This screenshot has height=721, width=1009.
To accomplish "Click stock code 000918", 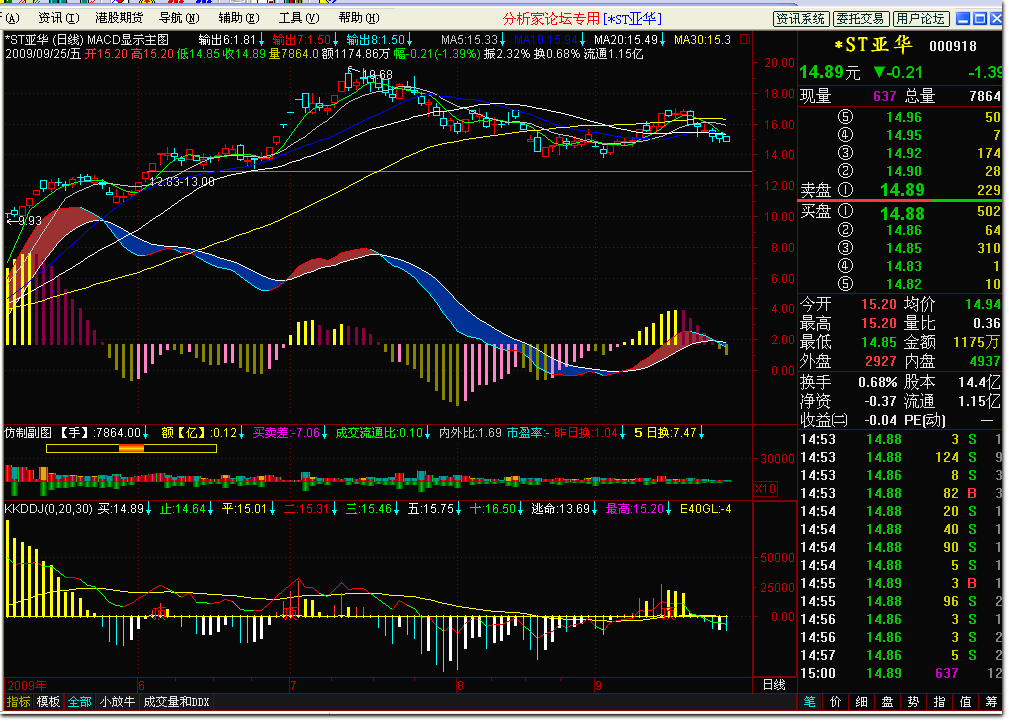I will coord(952,46).
